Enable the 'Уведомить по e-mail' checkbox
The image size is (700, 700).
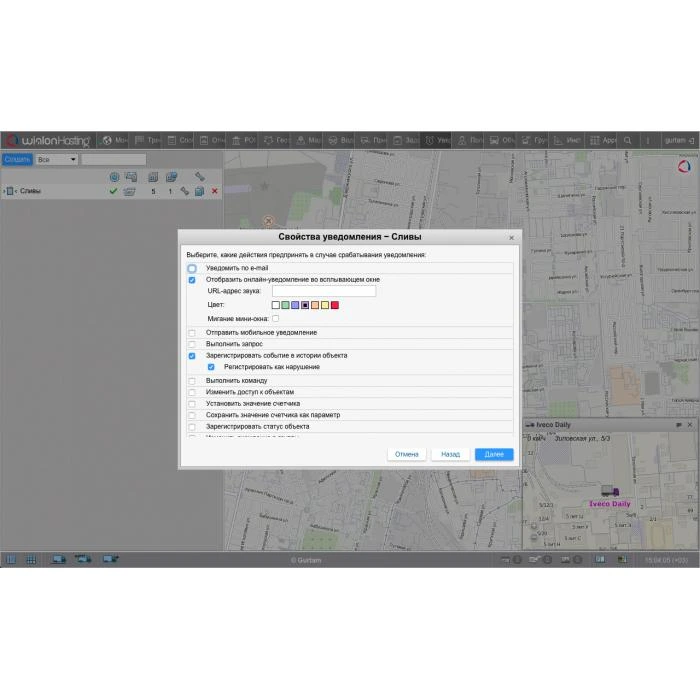(192, 269)
